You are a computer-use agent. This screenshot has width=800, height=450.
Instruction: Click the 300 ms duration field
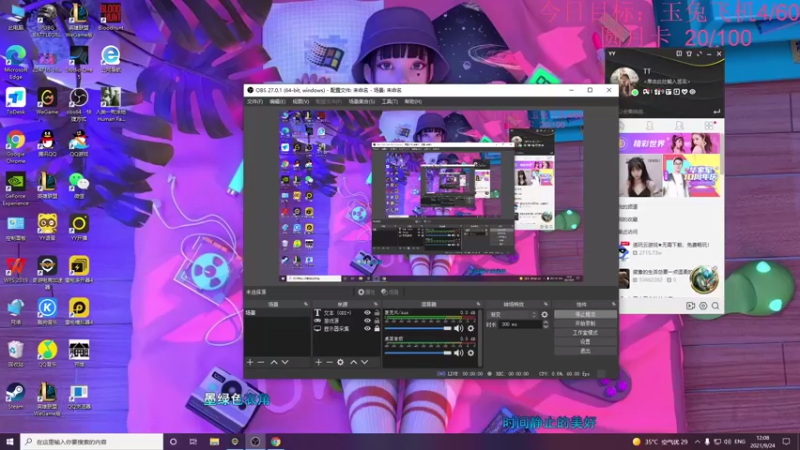point(520,324)
